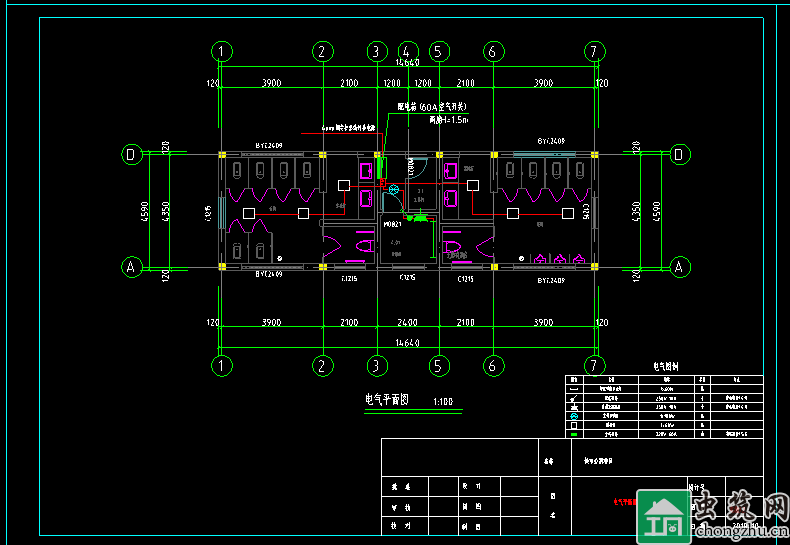Click the axis bubble 1 at top
The image size is (790, 545).
click(222, 51)
